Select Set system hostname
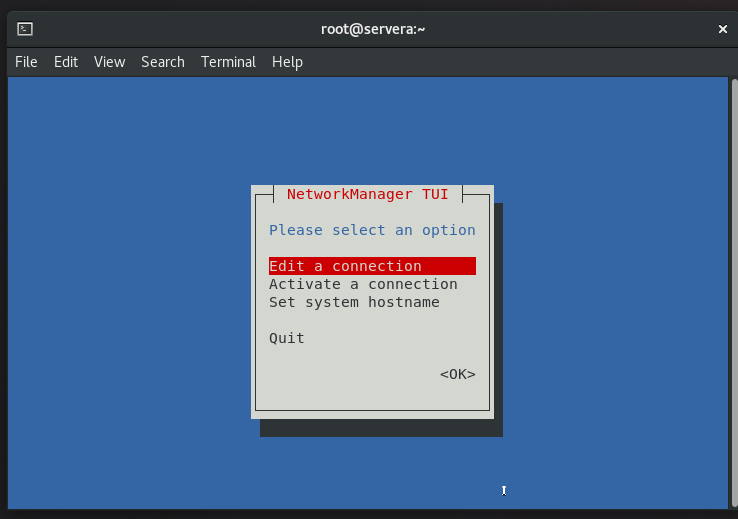The width and height of the screenshot is (738, 519). point(354,302)
